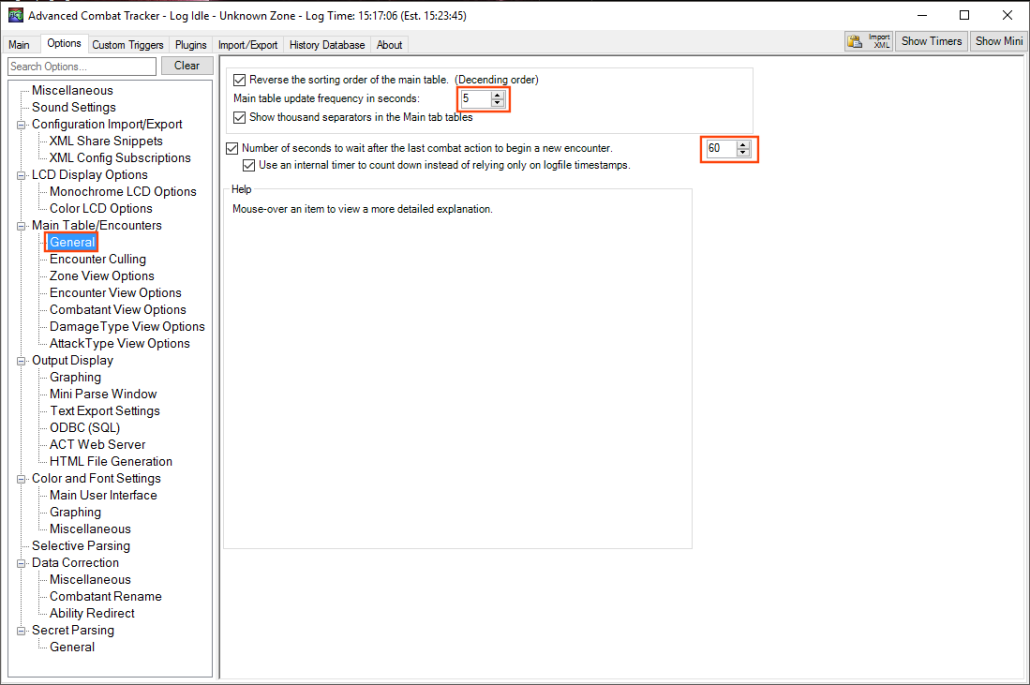Open the Import/Export tab
The image size is (1030, 685).
248,45
